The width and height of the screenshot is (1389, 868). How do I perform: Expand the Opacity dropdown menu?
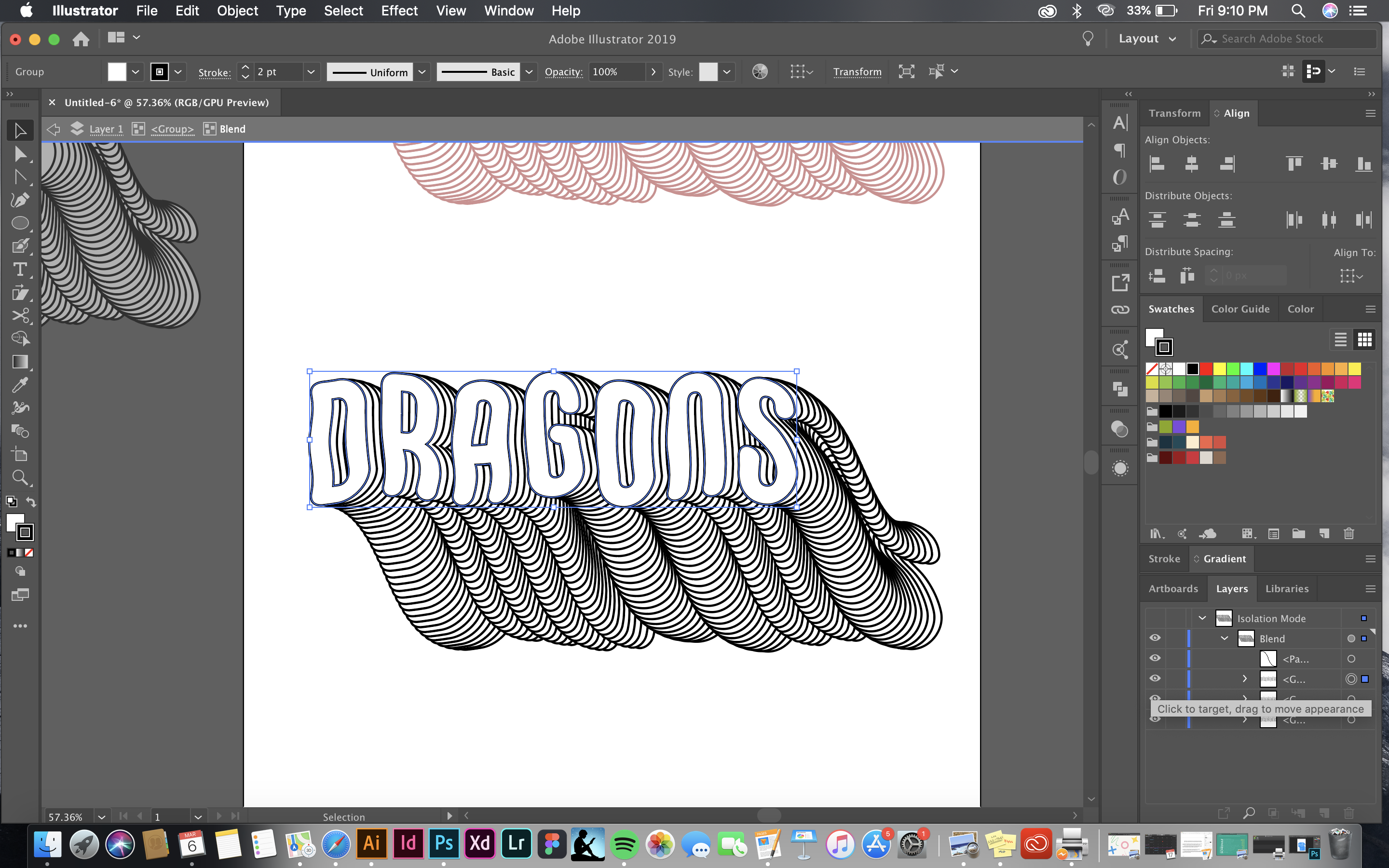(x=653, y=71)
